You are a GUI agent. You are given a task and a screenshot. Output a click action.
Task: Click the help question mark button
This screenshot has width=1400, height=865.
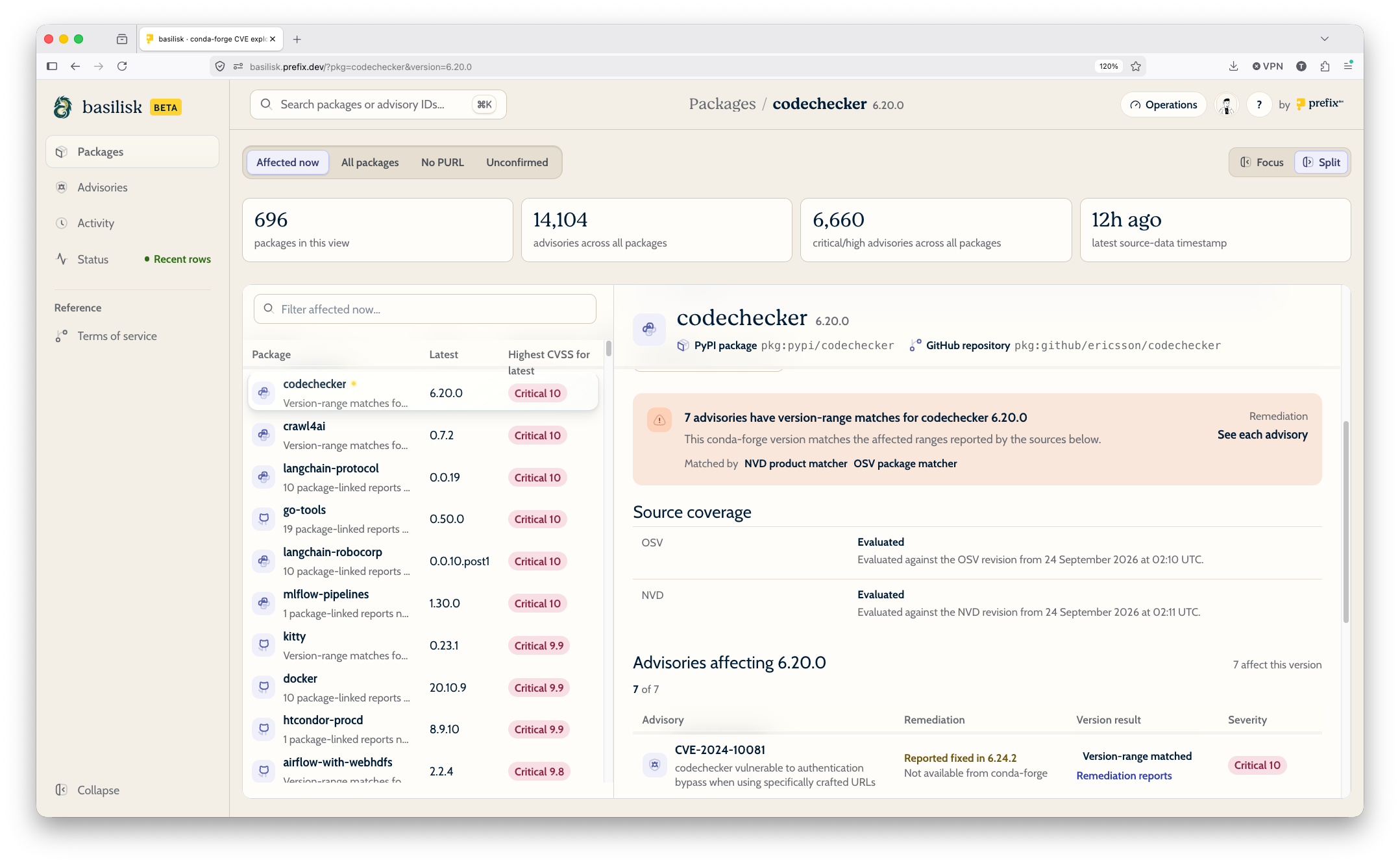1259,104
